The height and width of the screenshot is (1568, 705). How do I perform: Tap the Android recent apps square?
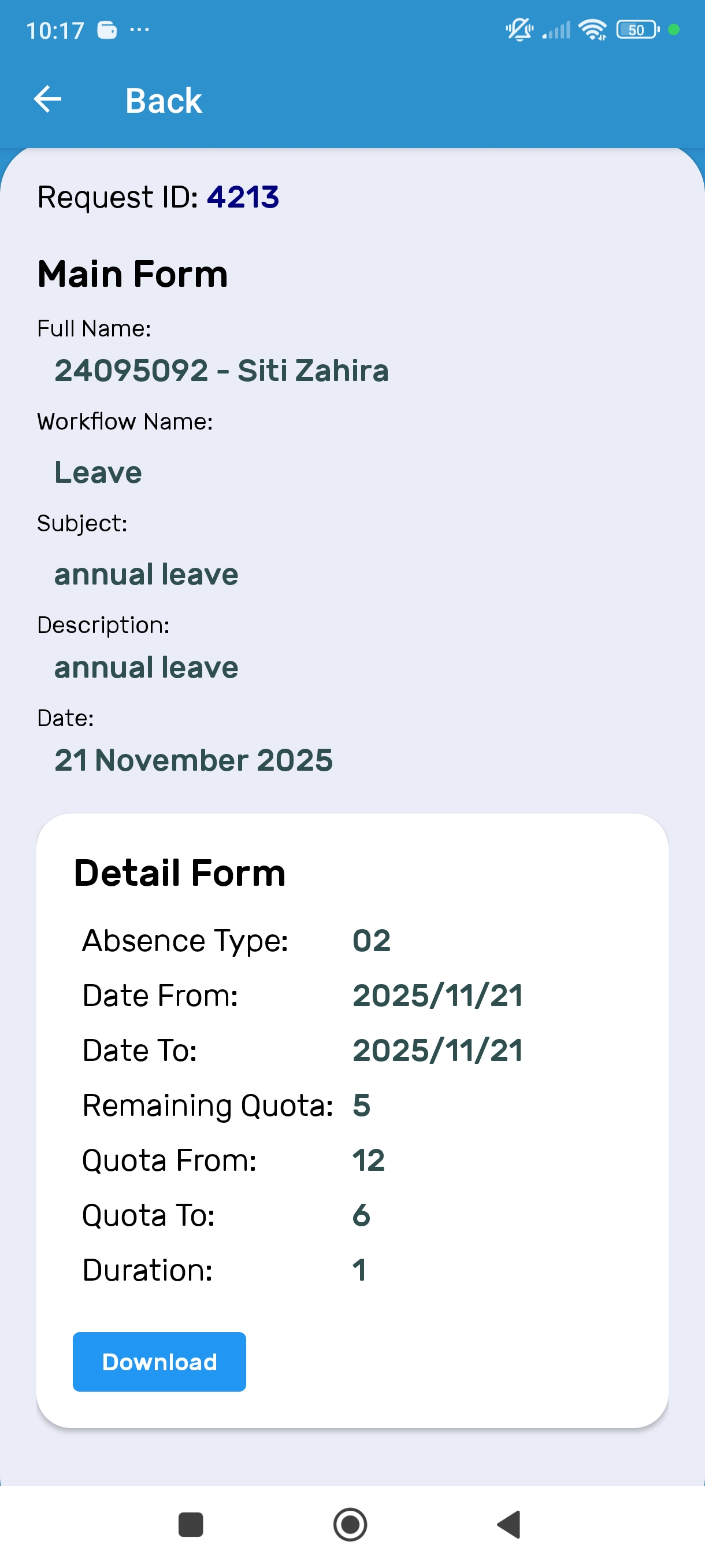190,1524
